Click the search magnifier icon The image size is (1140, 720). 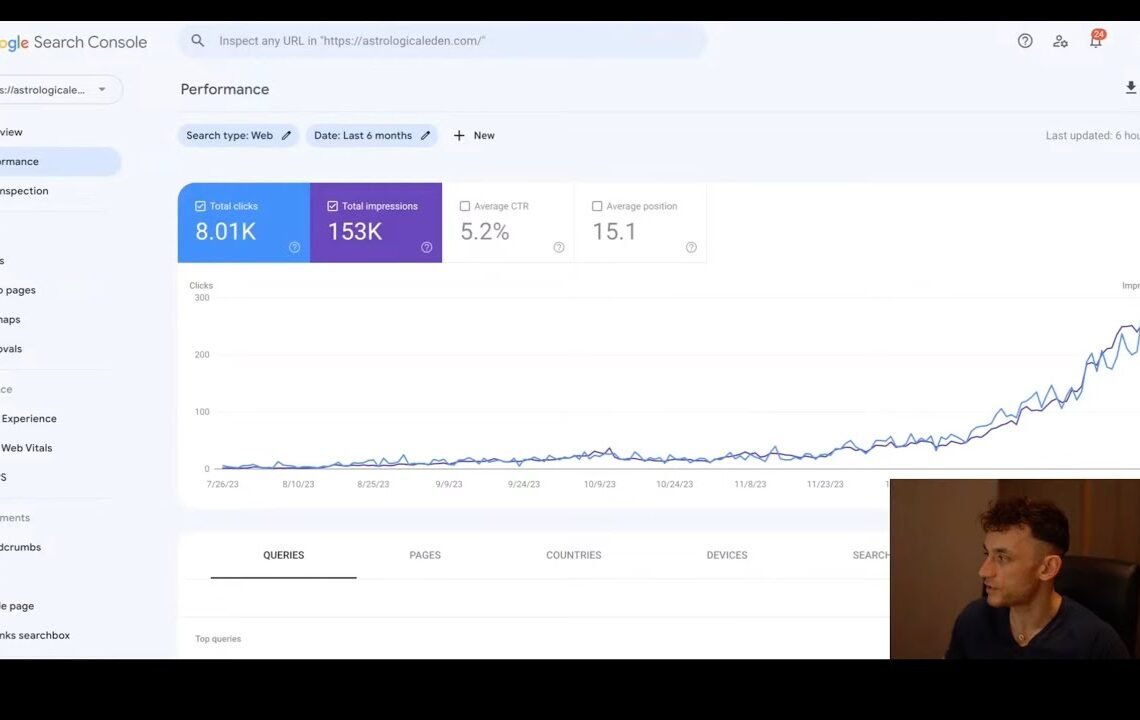point(198,41)
